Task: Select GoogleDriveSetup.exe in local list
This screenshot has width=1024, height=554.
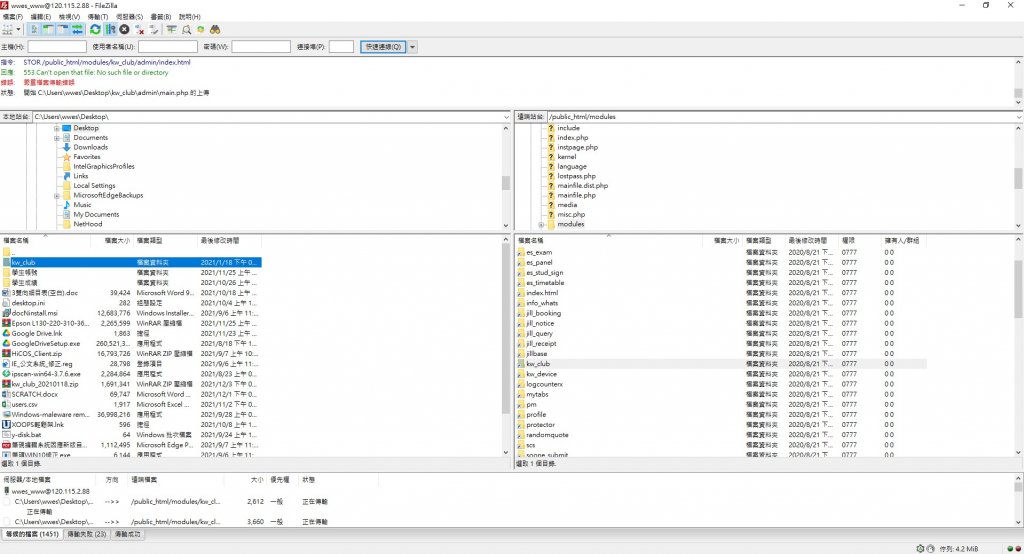Action: 131,344
